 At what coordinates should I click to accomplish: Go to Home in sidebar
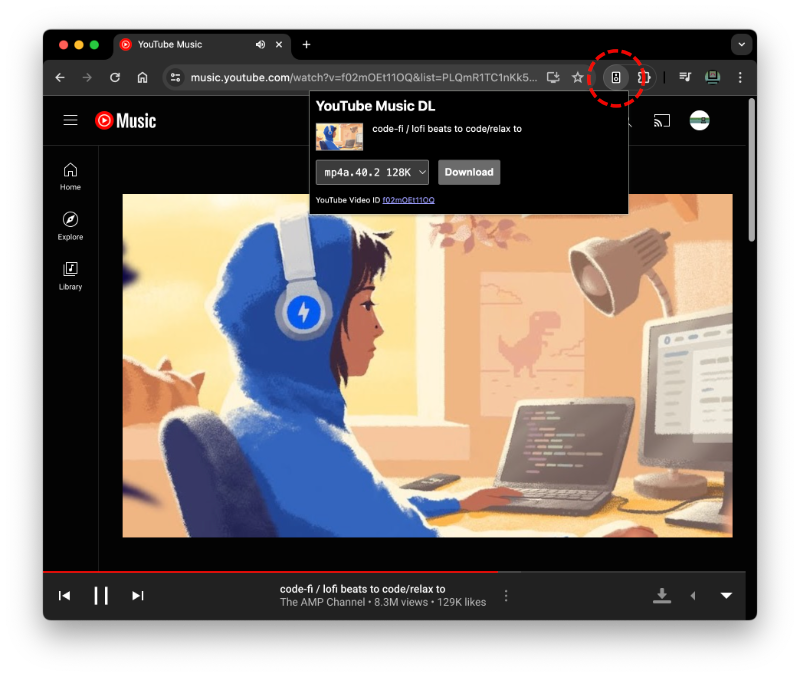[70, 177]
